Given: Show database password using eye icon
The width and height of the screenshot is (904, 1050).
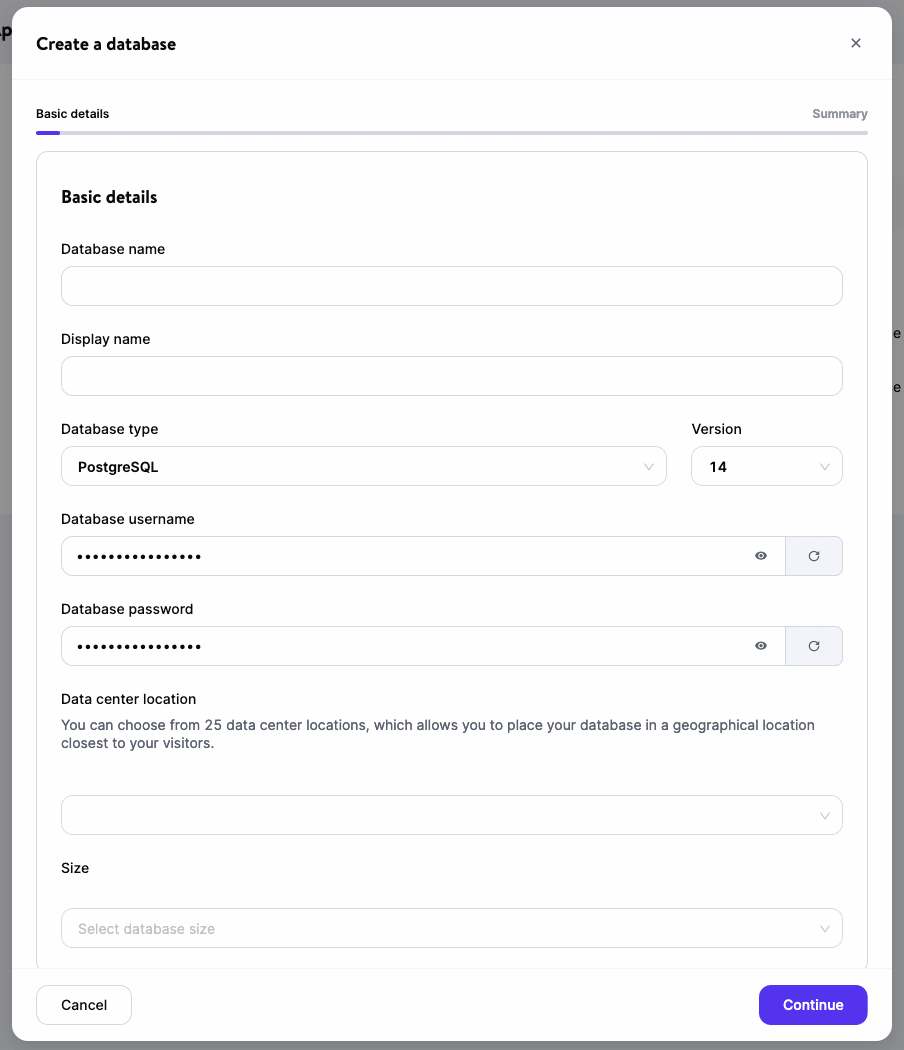Looking at the screenshot, I should tap(761, 646).
